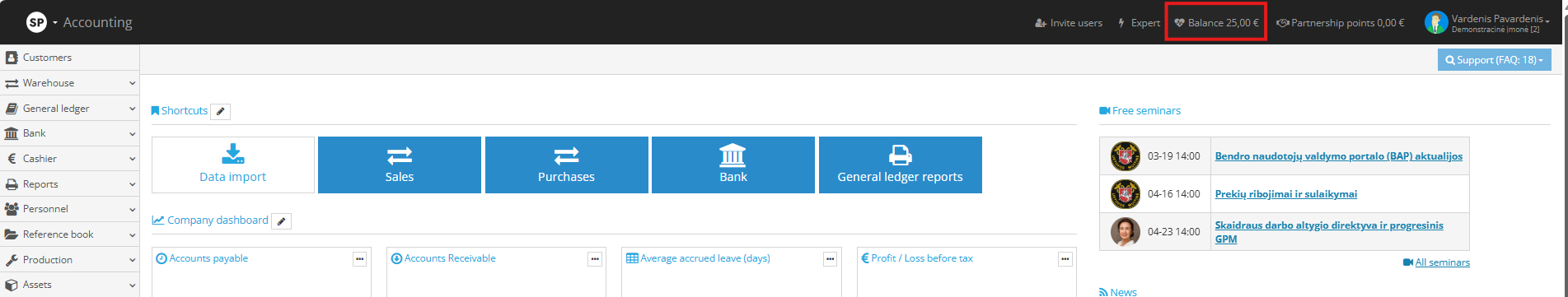Viewport: 1568px width, 297px height.
Task: Edit Company dashboard with pencil icon
Action: (x=282, y=220)
